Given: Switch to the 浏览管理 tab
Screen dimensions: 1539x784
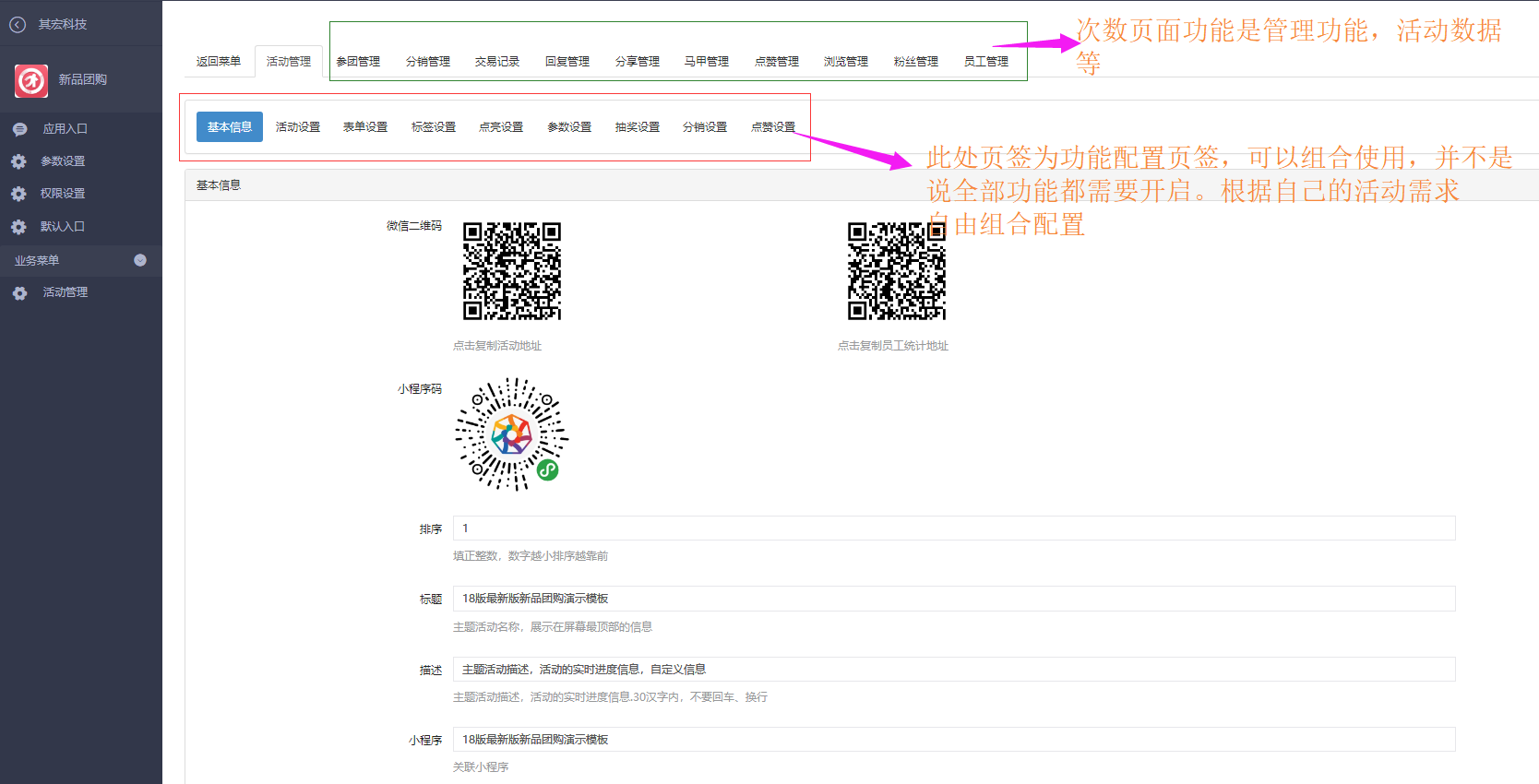Looking at the screenshot, I should click(x=846, y=62).
